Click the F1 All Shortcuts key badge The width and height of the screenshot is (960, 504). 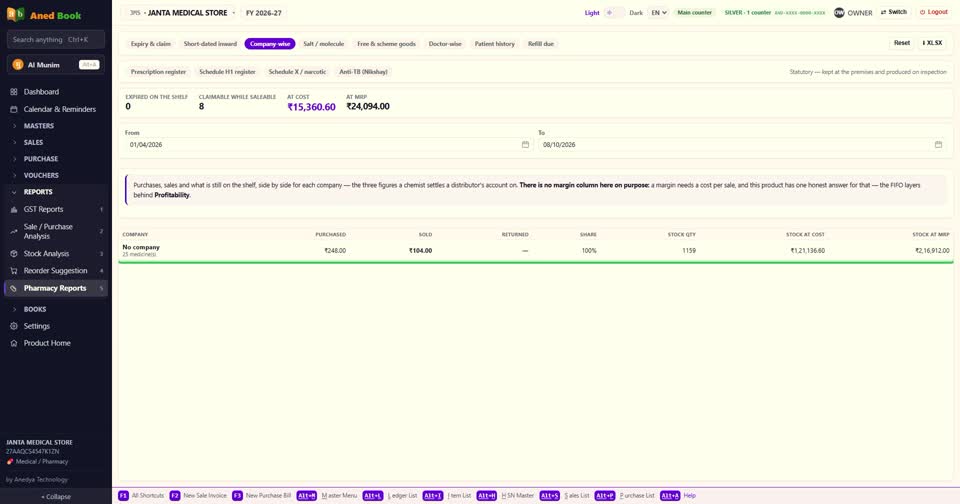pos(123,495)
